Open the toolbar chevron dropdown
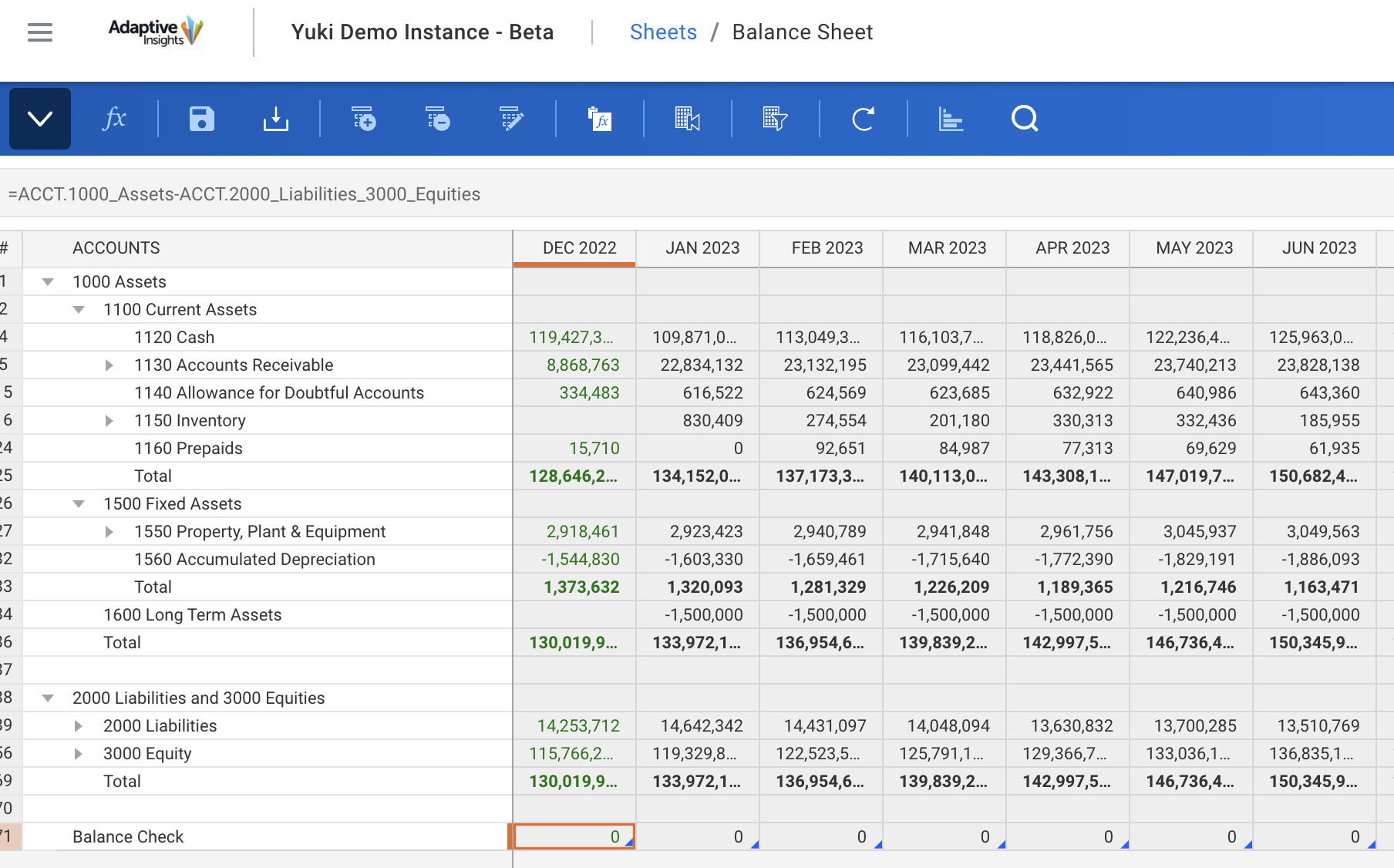The width and height of the screenshot is (1394, 868). (40, 119)
